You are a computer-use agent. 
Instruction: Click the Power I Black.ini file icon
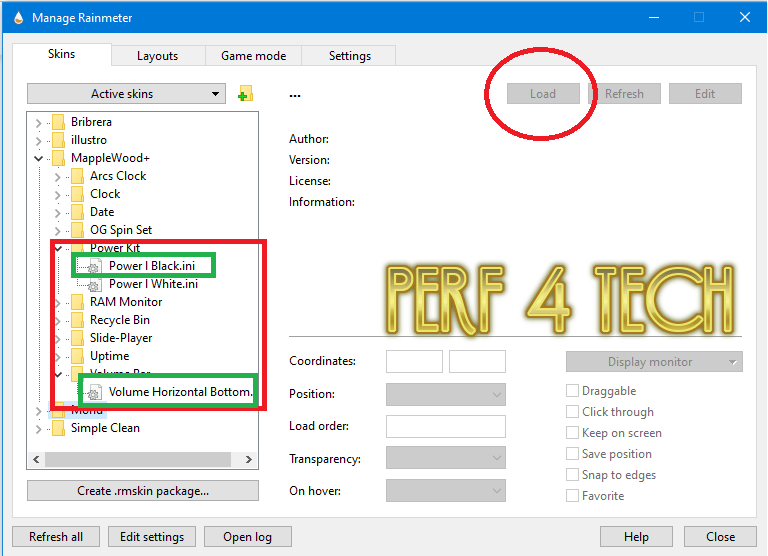[x=95, y=266]
